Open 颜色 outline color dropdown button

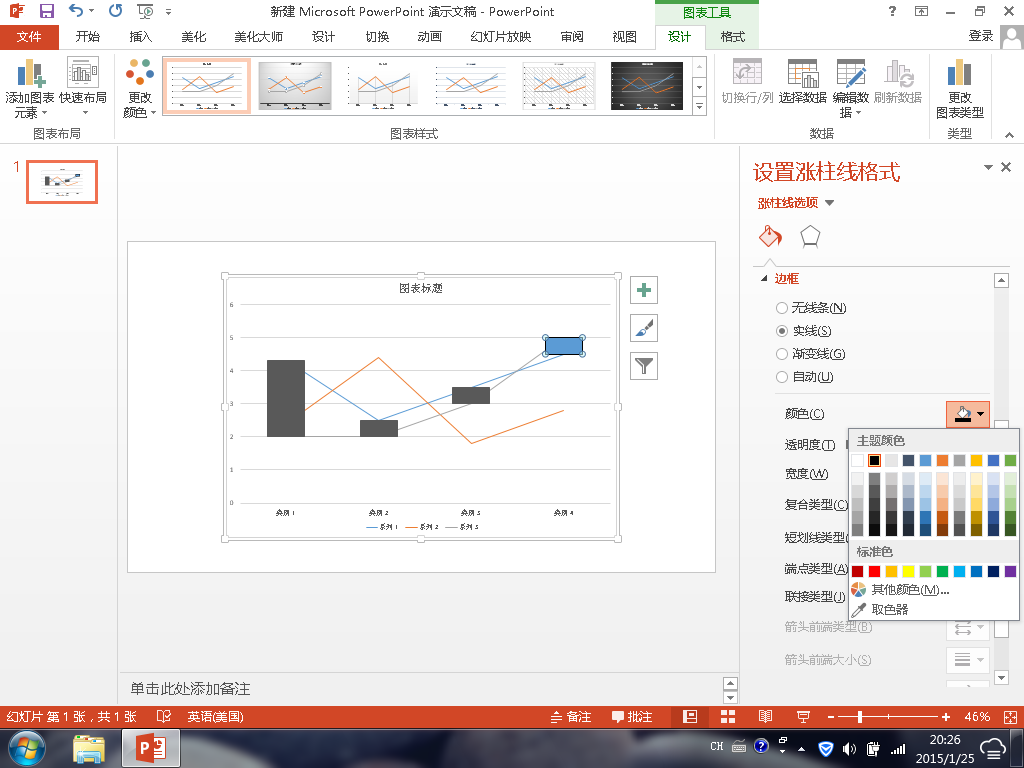click(x=968, y=414)
